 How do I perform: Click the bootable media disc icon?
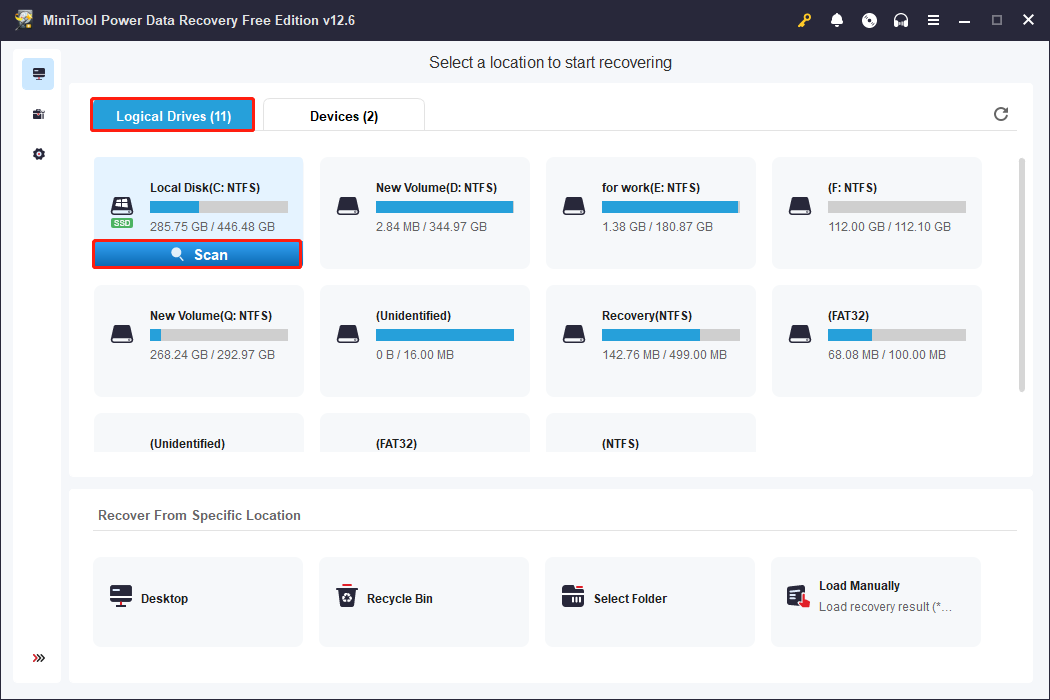click(869, 19)
